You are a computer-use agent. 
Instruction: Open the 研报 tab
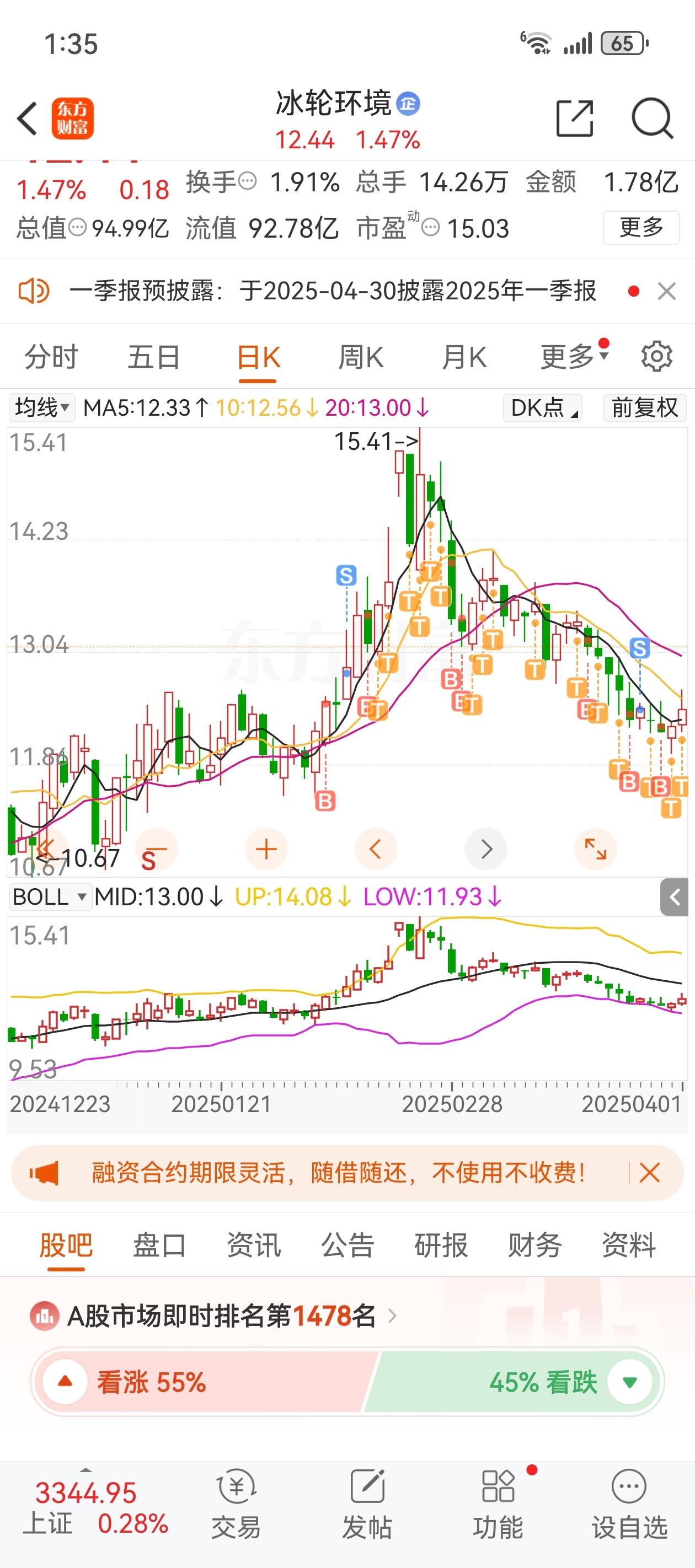click(441, 1244)
